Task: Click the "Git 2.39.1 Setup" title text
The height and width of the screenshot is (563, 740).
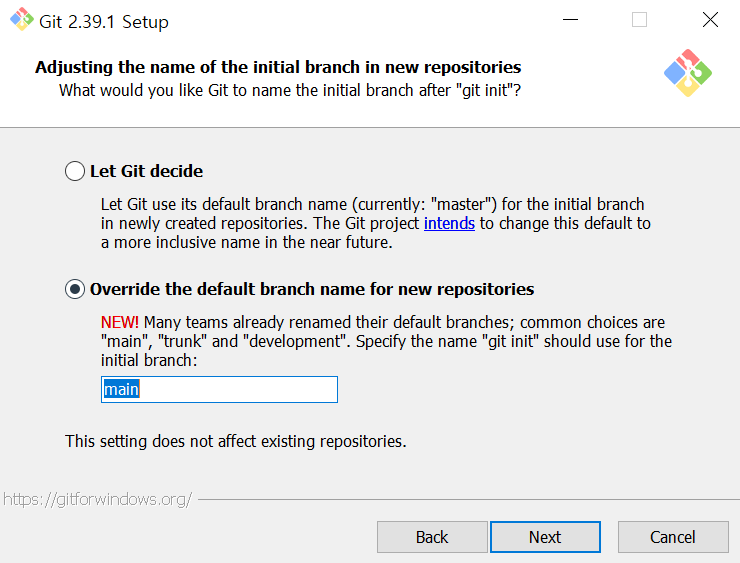Action: 104,22
